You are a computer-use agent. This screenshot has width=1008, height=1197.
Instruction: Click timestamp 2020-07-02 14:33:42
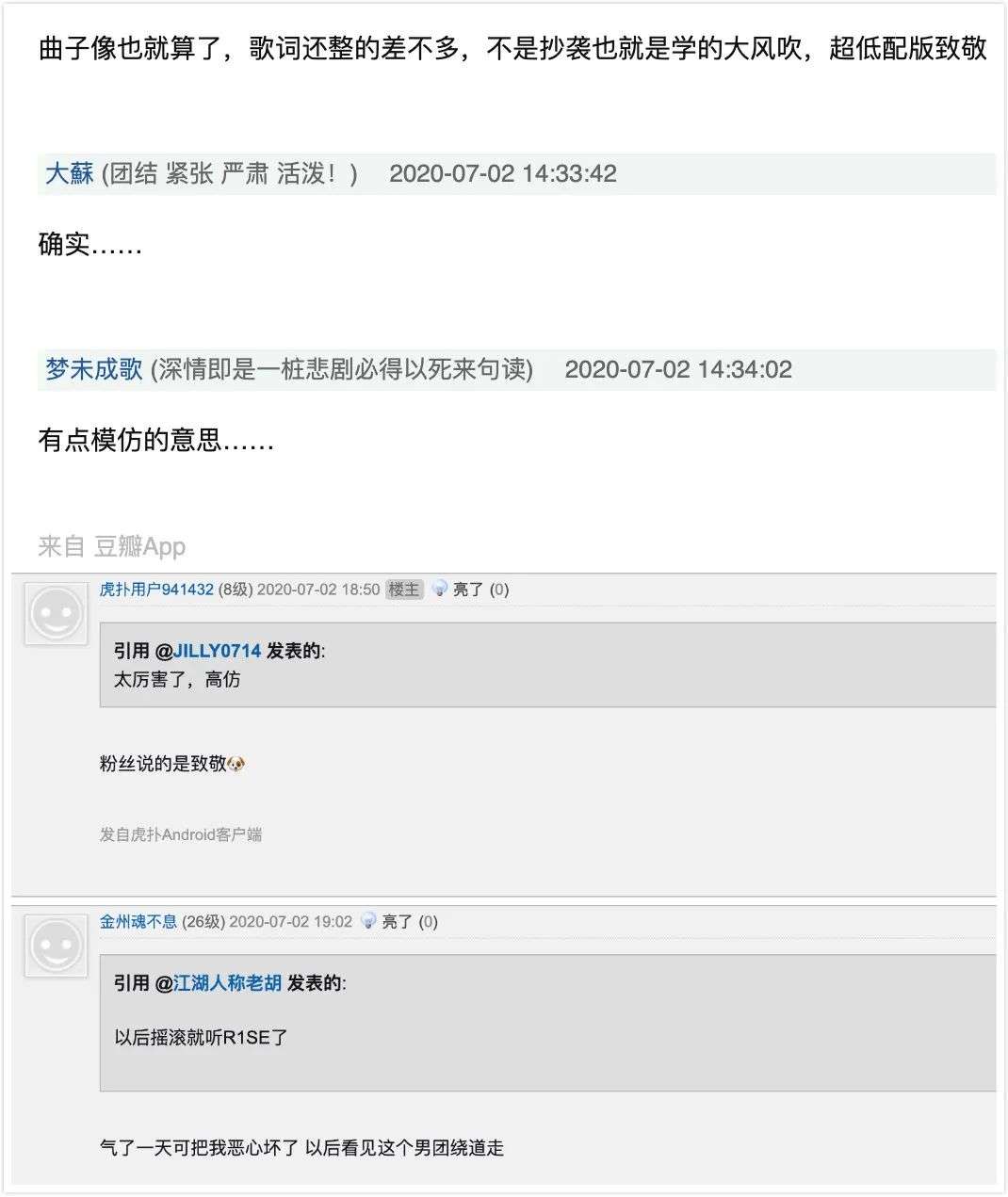tap(503, 174)
